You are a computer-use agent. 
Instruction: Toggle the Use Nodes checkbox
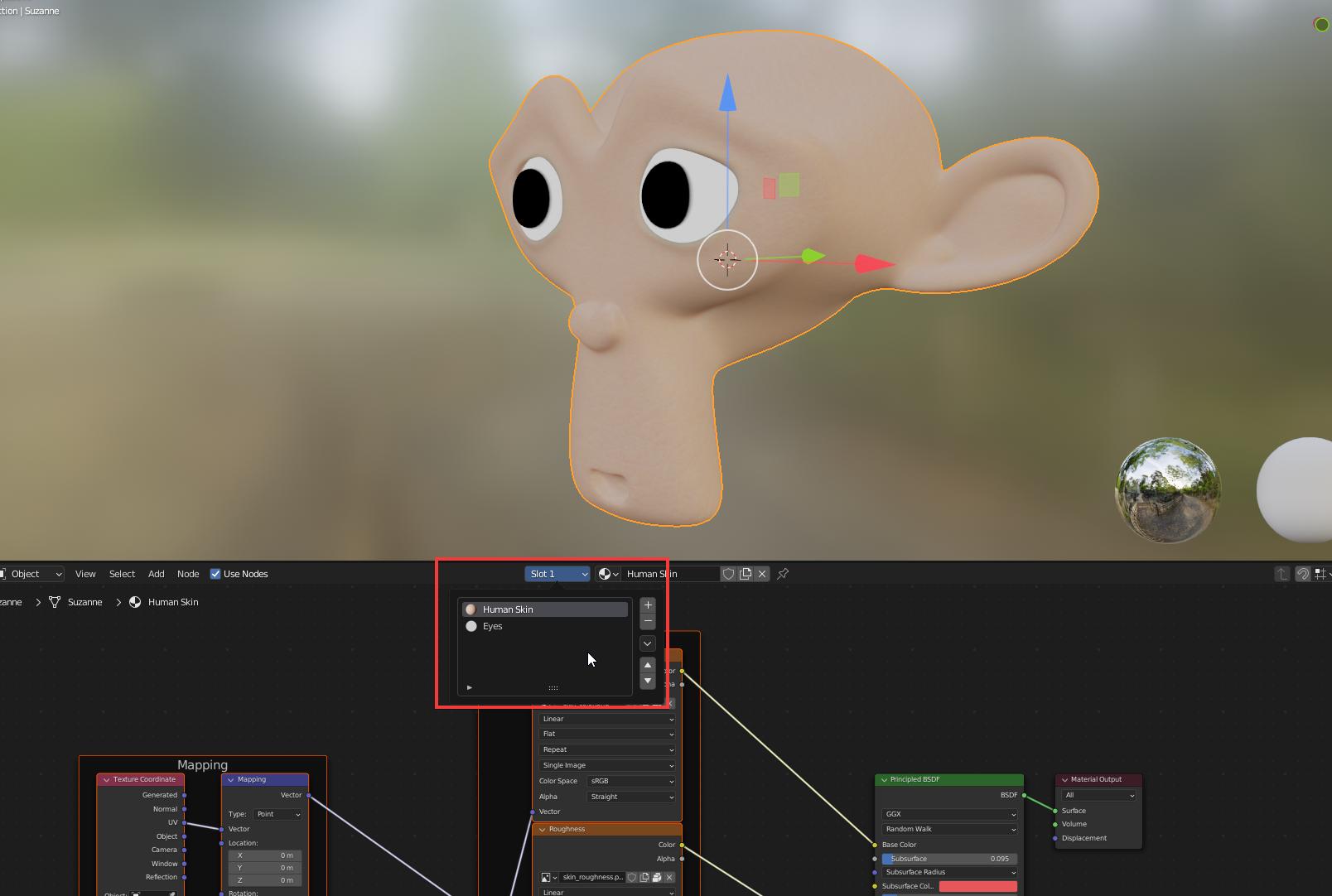click(x=215, y=574)
